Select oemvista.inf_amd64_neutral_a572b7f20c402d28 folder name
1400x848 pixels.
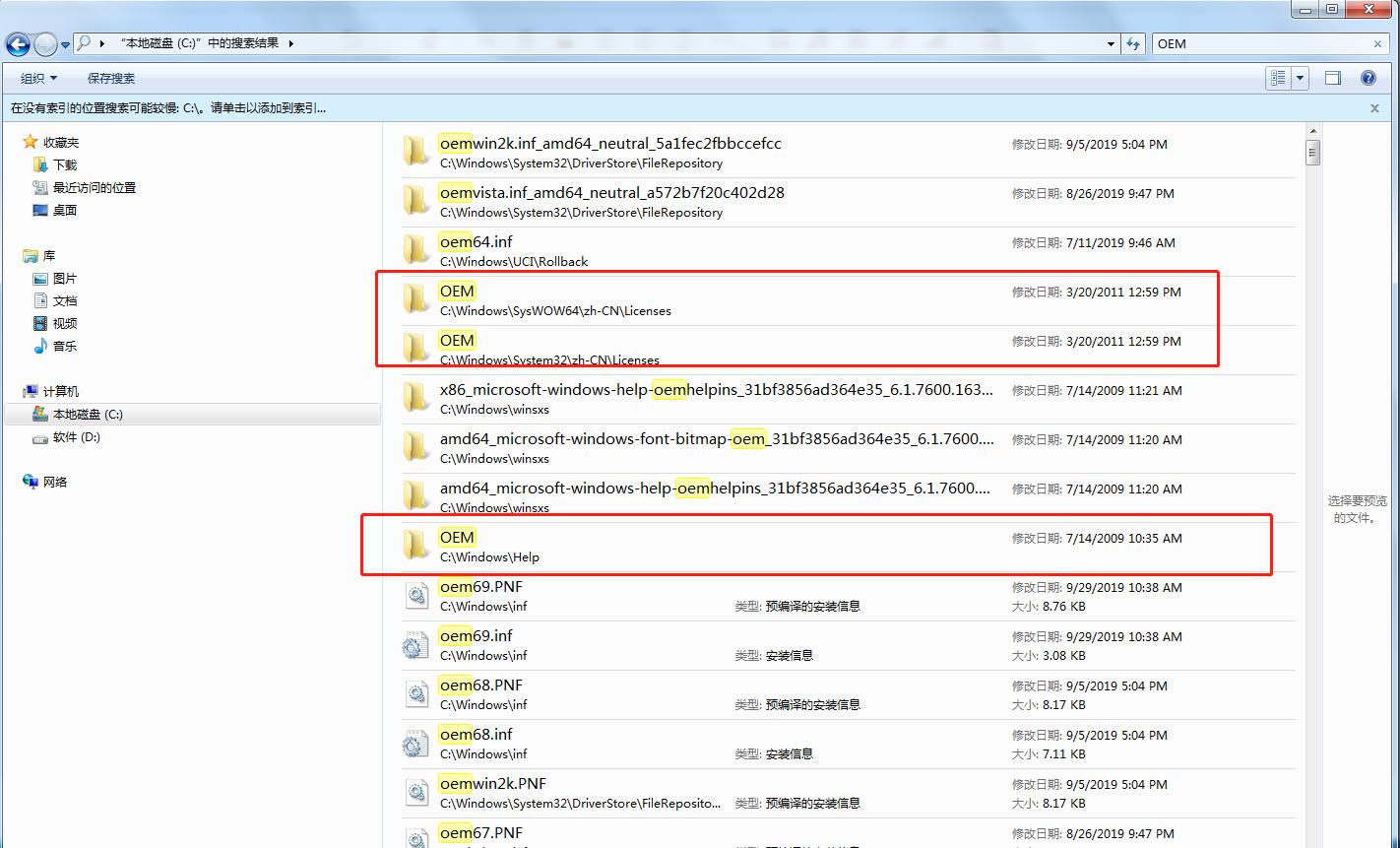(612, 192)
